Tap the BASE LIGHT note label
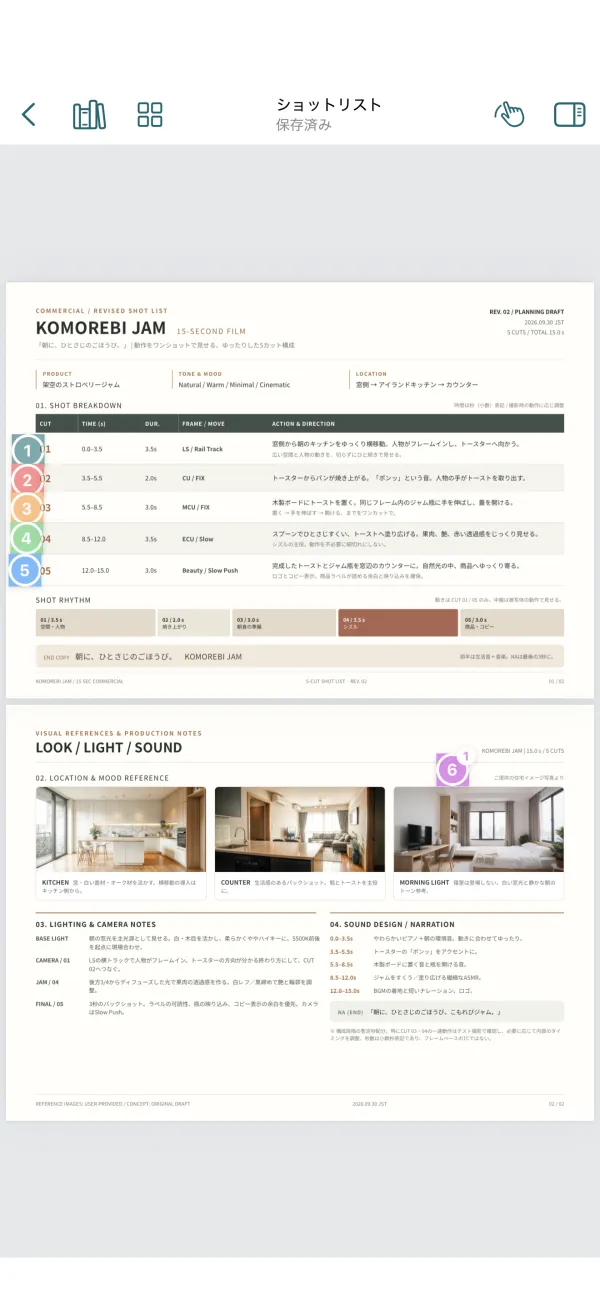 point(52,939)
